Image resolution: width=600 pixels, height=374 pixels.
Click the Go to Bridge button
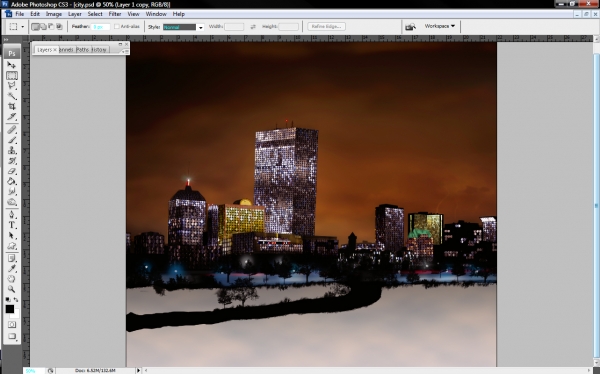tap(410, 26)
